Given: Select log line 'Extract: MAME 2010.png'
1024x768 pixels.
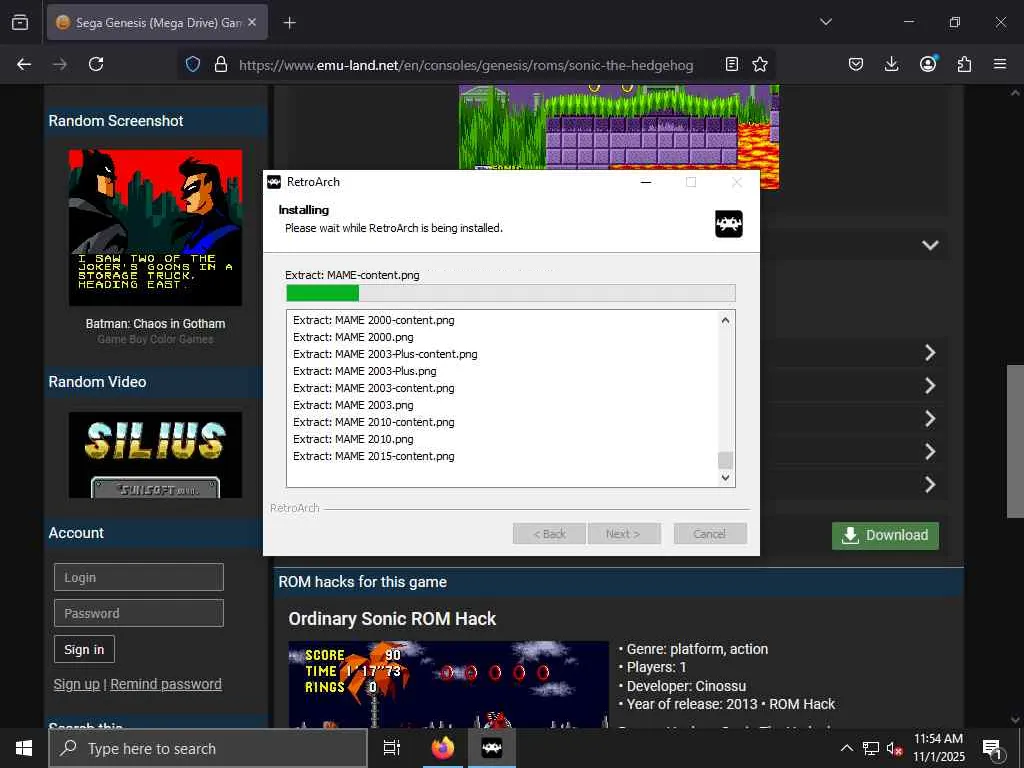Looking at the screenshot, I should coord(353,439).
